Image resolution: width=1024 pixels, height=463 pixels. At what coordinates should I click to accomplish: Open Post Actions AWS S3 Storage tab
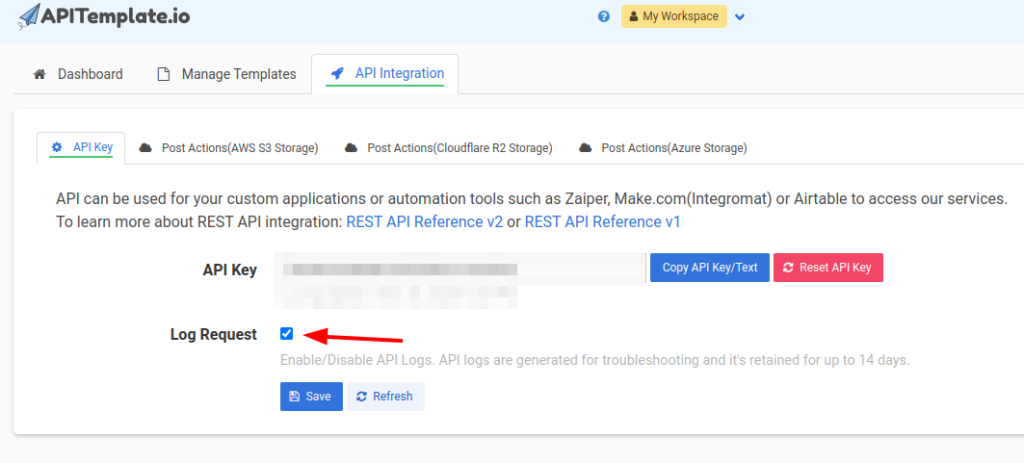[x=229, y=148]
